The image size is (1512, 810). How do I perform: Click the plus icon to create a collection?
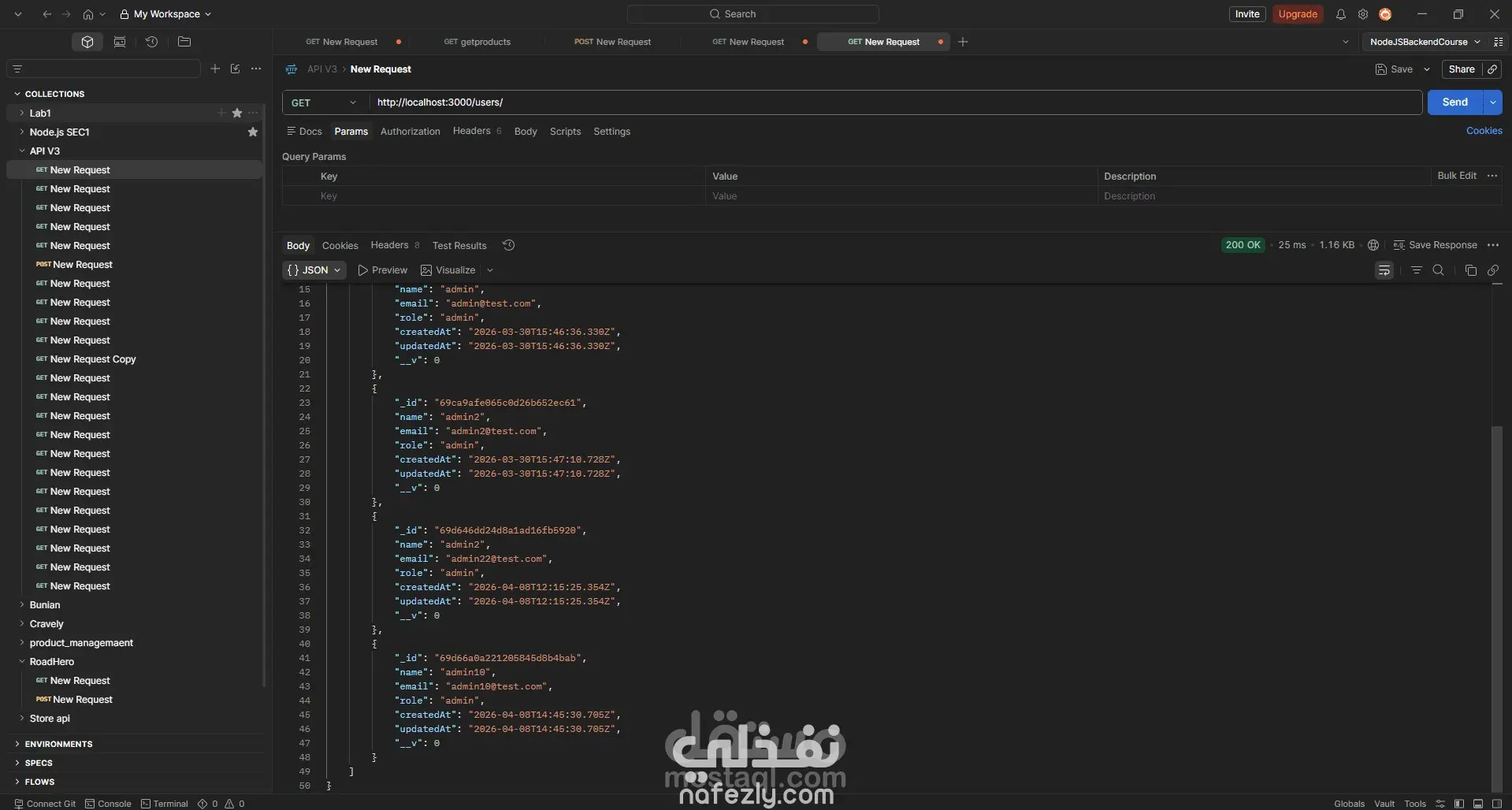tap(215, 69)
